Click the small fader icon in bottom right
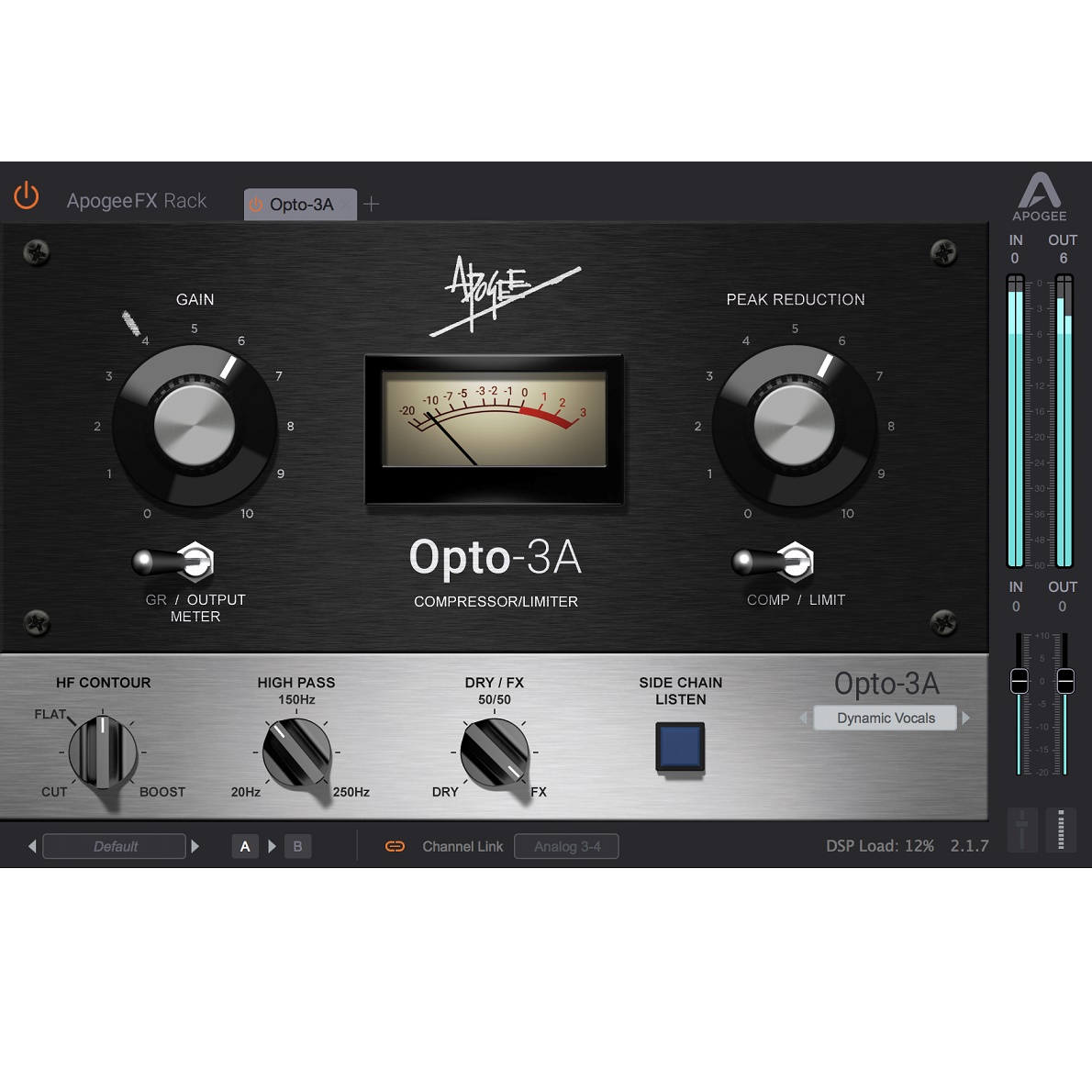Screen dimensions: 1092x1092 click(1021, 829)
